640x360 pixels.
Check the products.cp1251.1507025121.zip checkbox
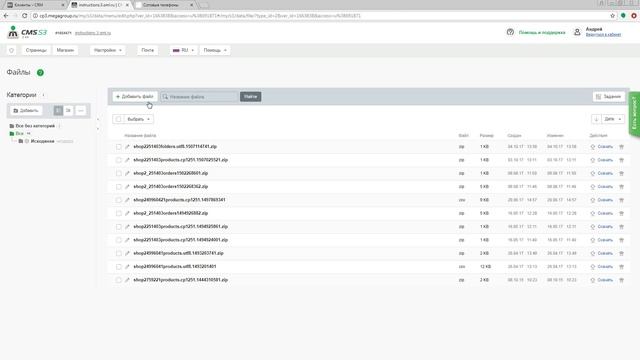[118, 160]
